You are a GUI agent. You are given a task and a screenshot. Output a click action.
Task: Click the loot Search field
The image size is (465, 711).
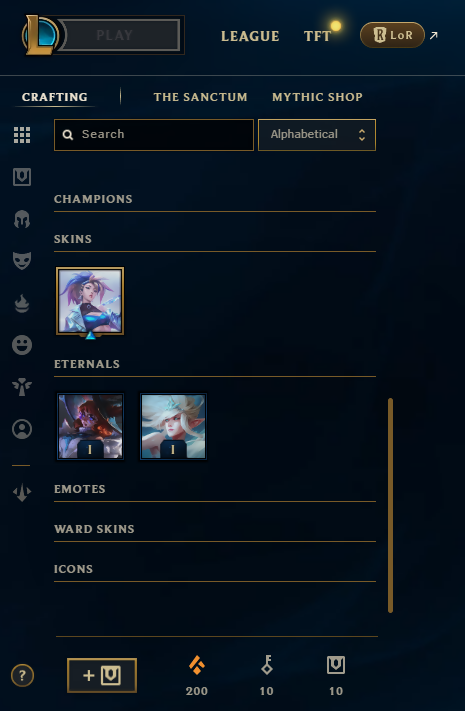point(154,135)
